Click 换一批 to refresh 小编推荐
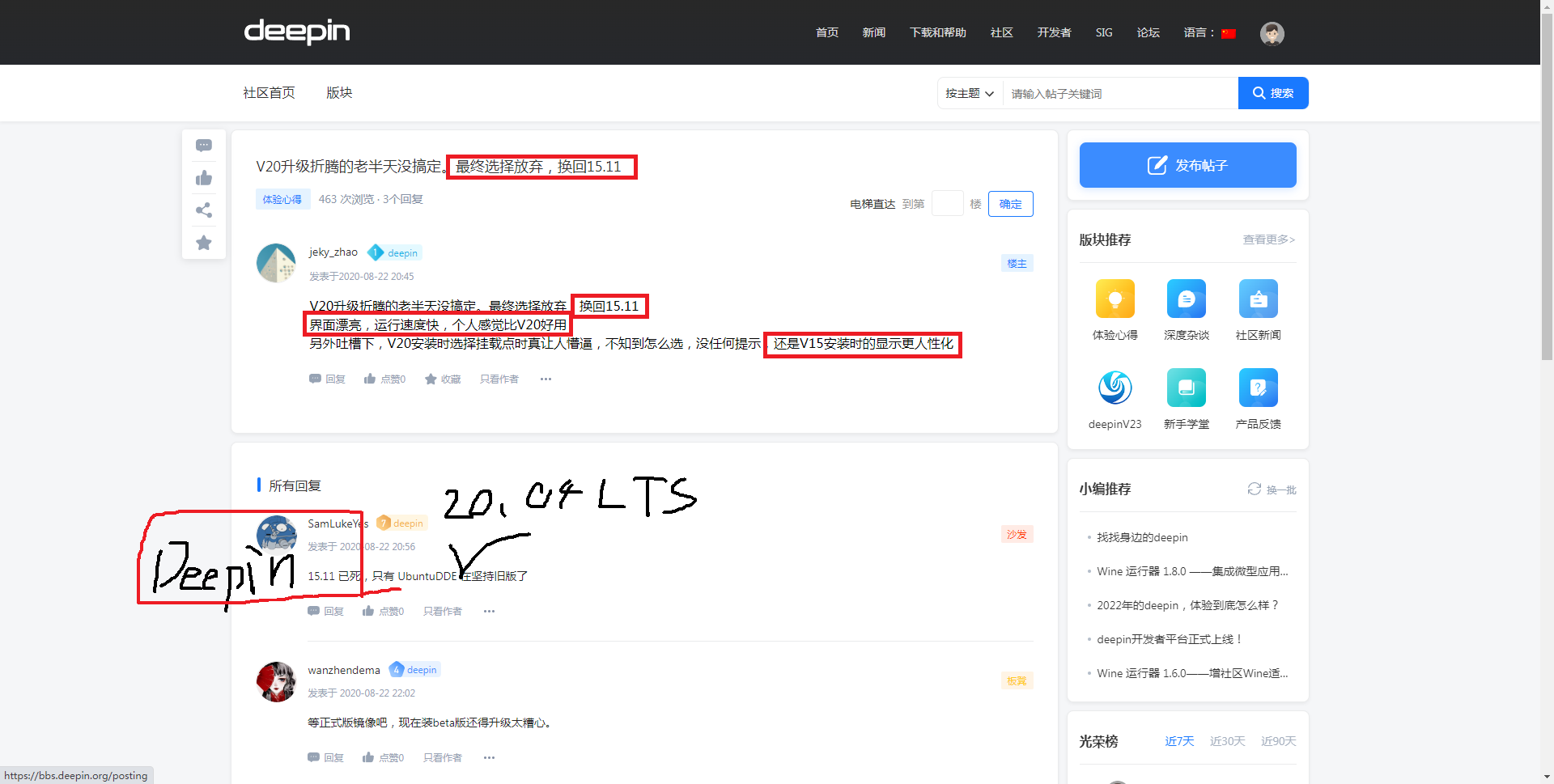Image resolution: width=1554 pixels, height=784 pixels. [x=1271, y=489]
